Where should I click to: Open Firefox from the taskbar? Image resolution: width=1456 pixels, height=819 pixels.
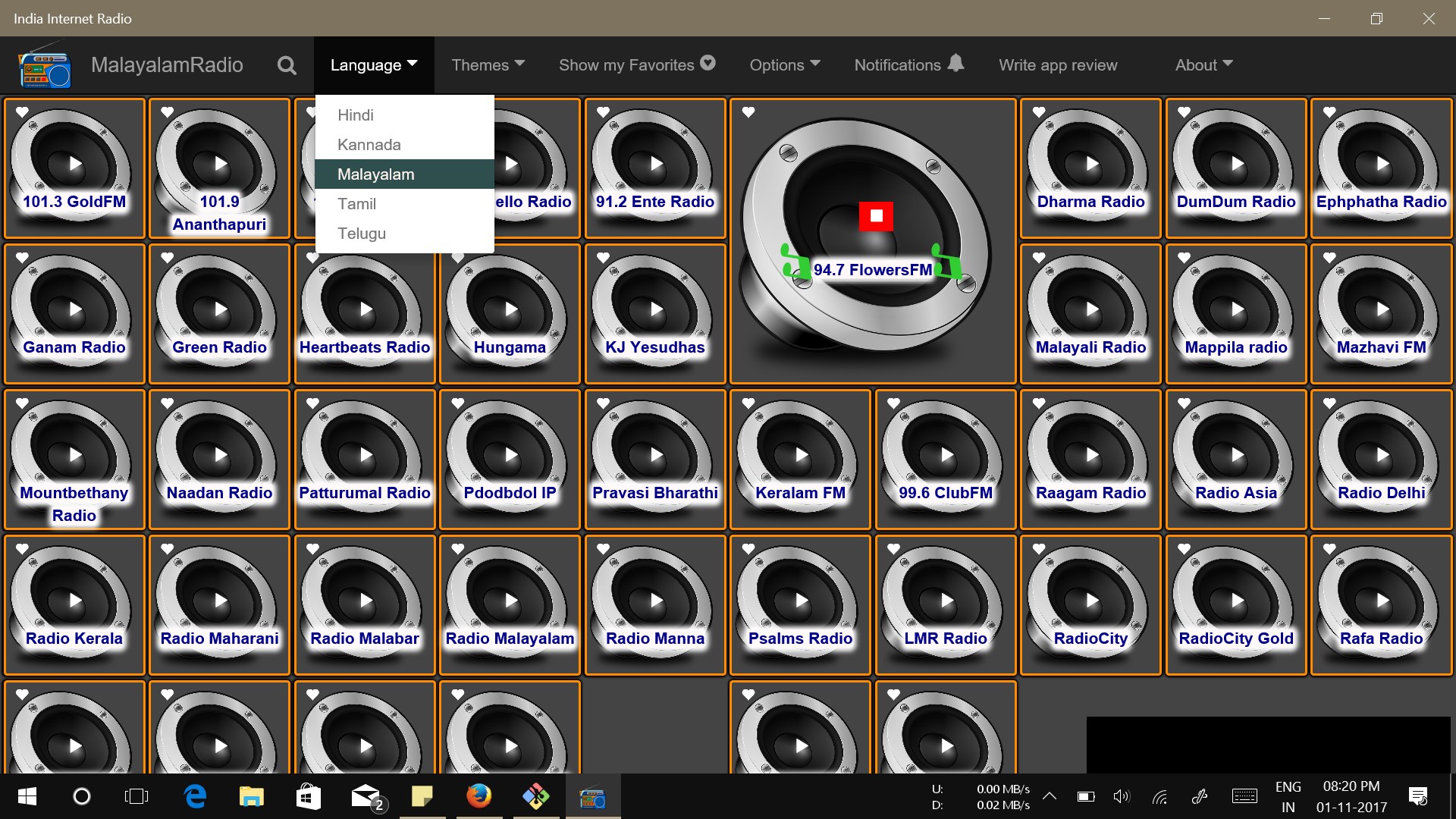pyautogui.click(x=479, y=796)
